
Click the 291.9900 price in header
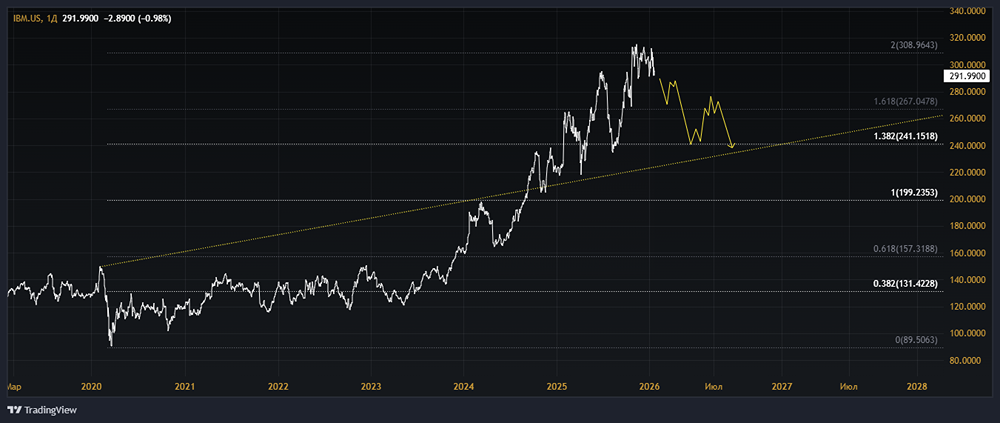(80, 19)
